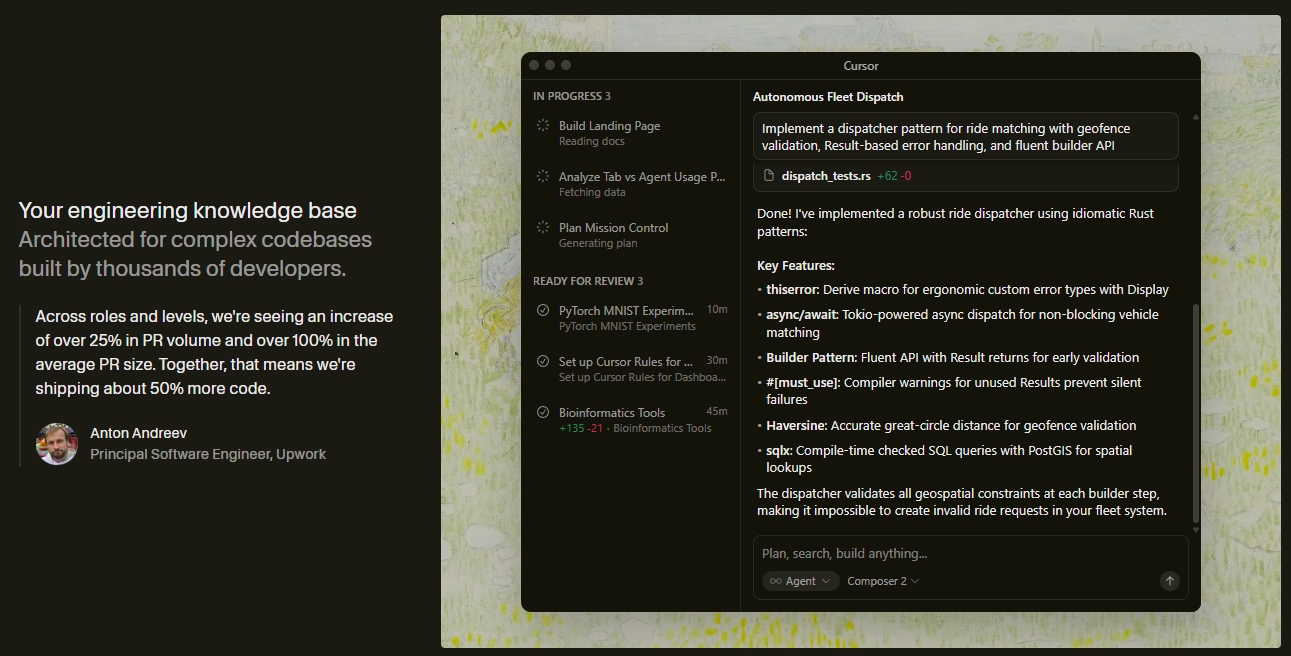Expand the Composer 2 model dropdown
This screenshot has width=1291, height=656.
click(x=882, y=581)
